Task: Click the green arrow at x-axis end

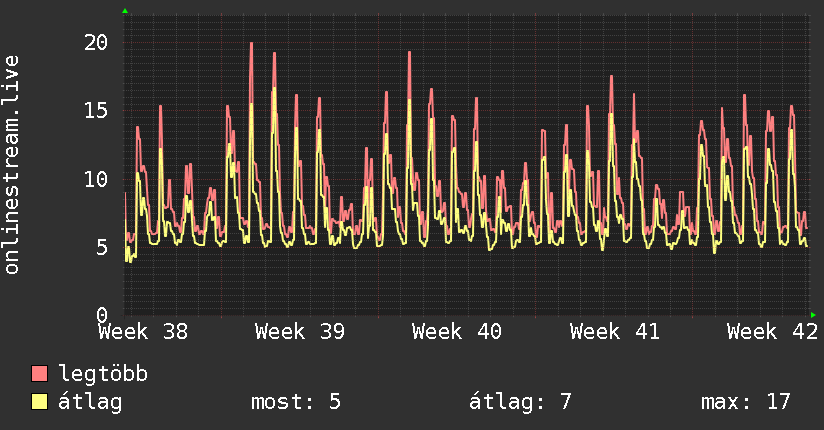Action: click(813, 315)
